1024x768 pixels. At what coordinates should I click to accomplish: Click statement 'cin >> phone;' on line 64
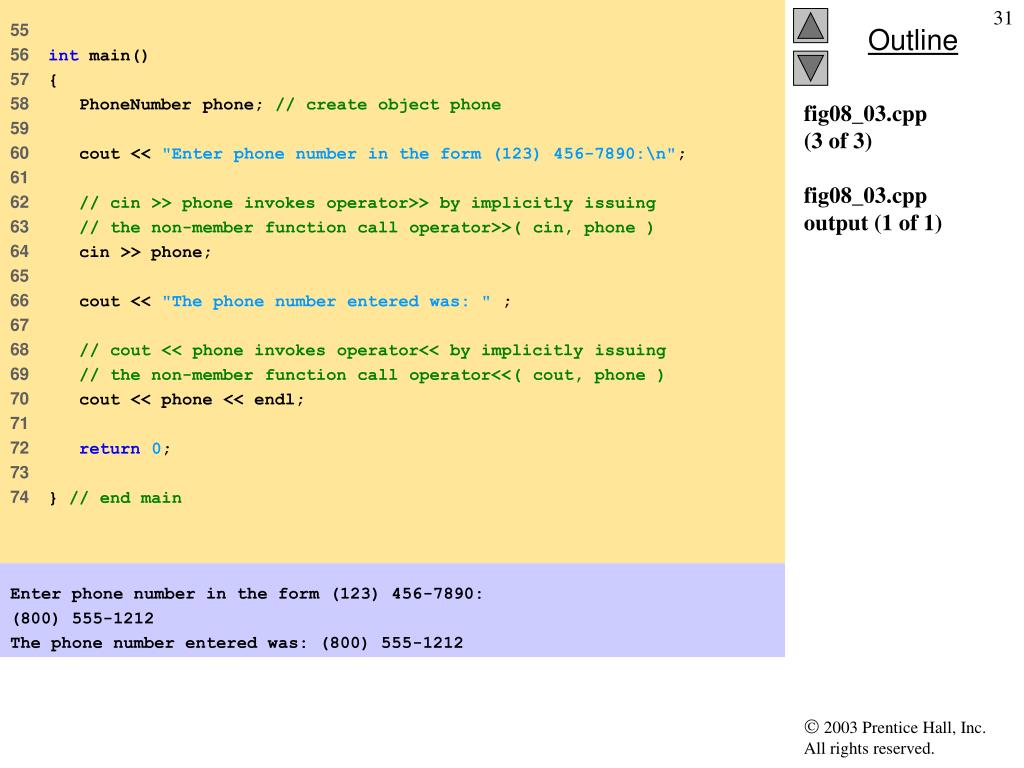[x=145, y=252]
